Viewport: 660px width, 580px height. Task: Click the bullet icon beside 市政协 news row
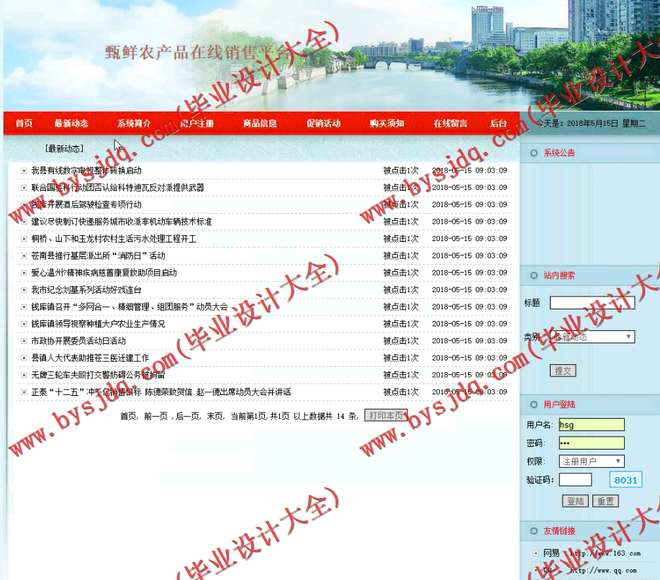pos(24,341)
